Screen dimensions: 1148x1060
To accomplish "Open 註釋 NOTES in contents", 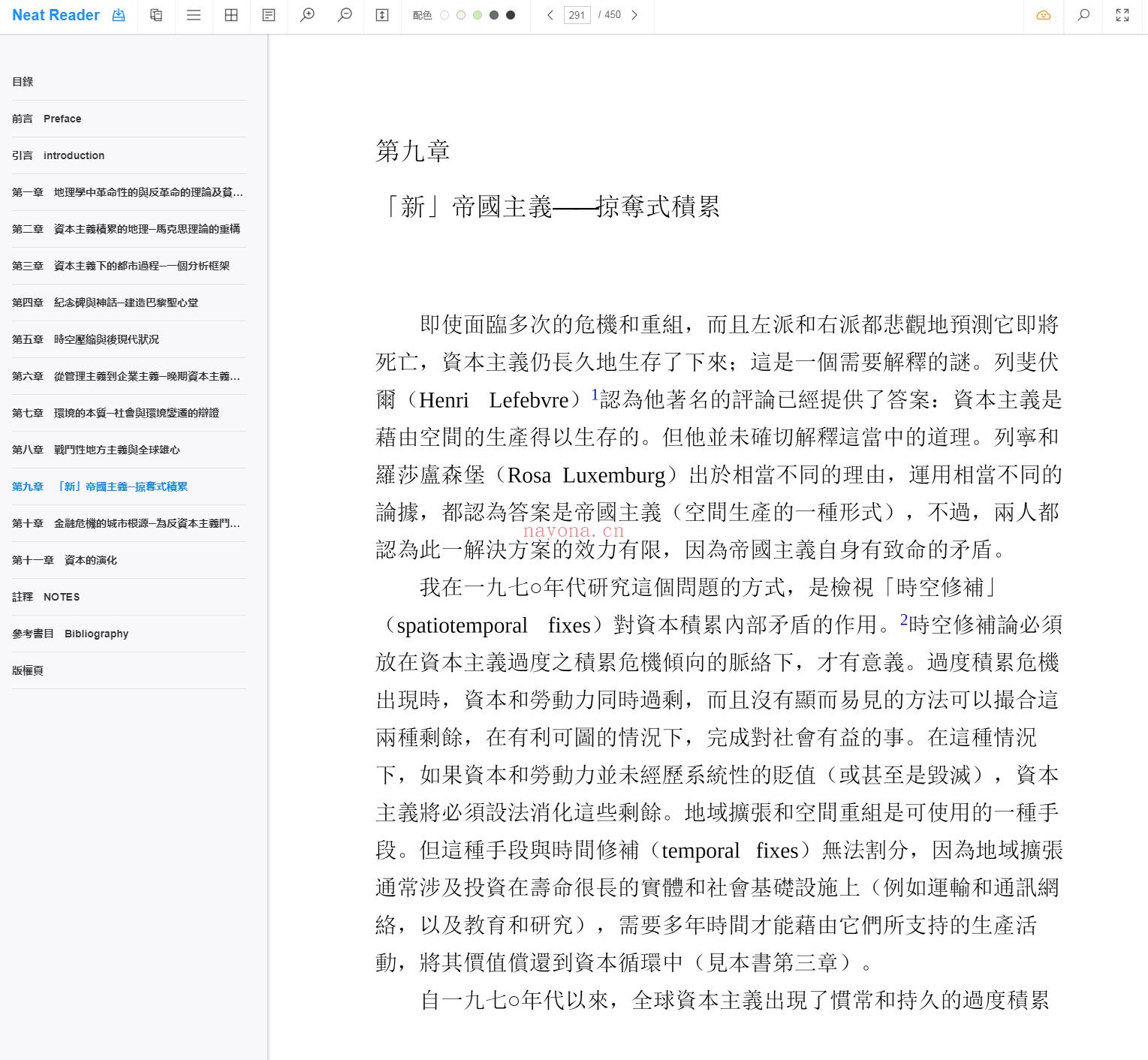I will [x=128, y=597].
